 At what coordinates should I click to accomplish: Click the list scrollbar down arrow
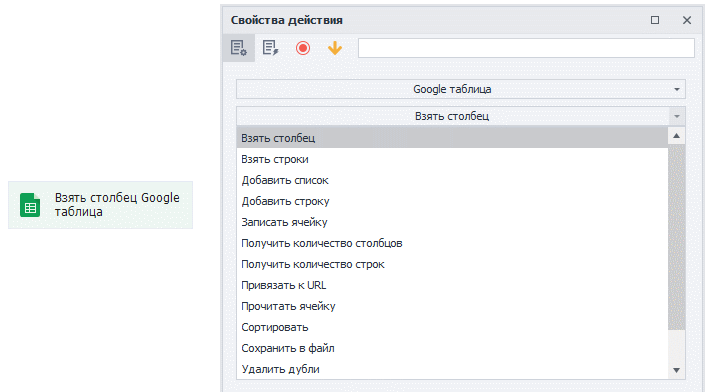click(677, 370)
